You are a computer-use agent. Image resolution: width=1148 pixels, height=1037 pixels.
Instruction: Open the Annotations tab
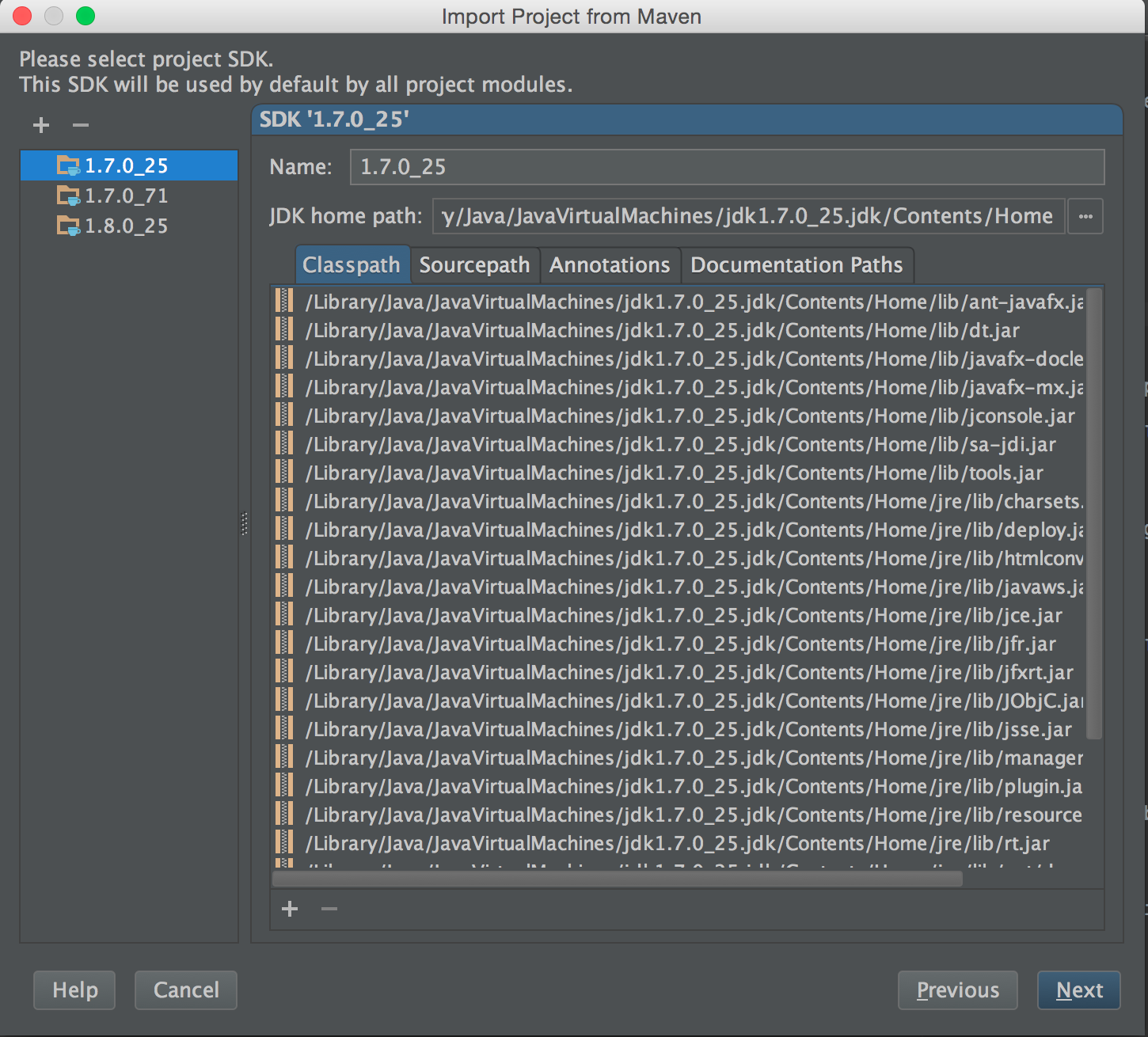[610, 264]
